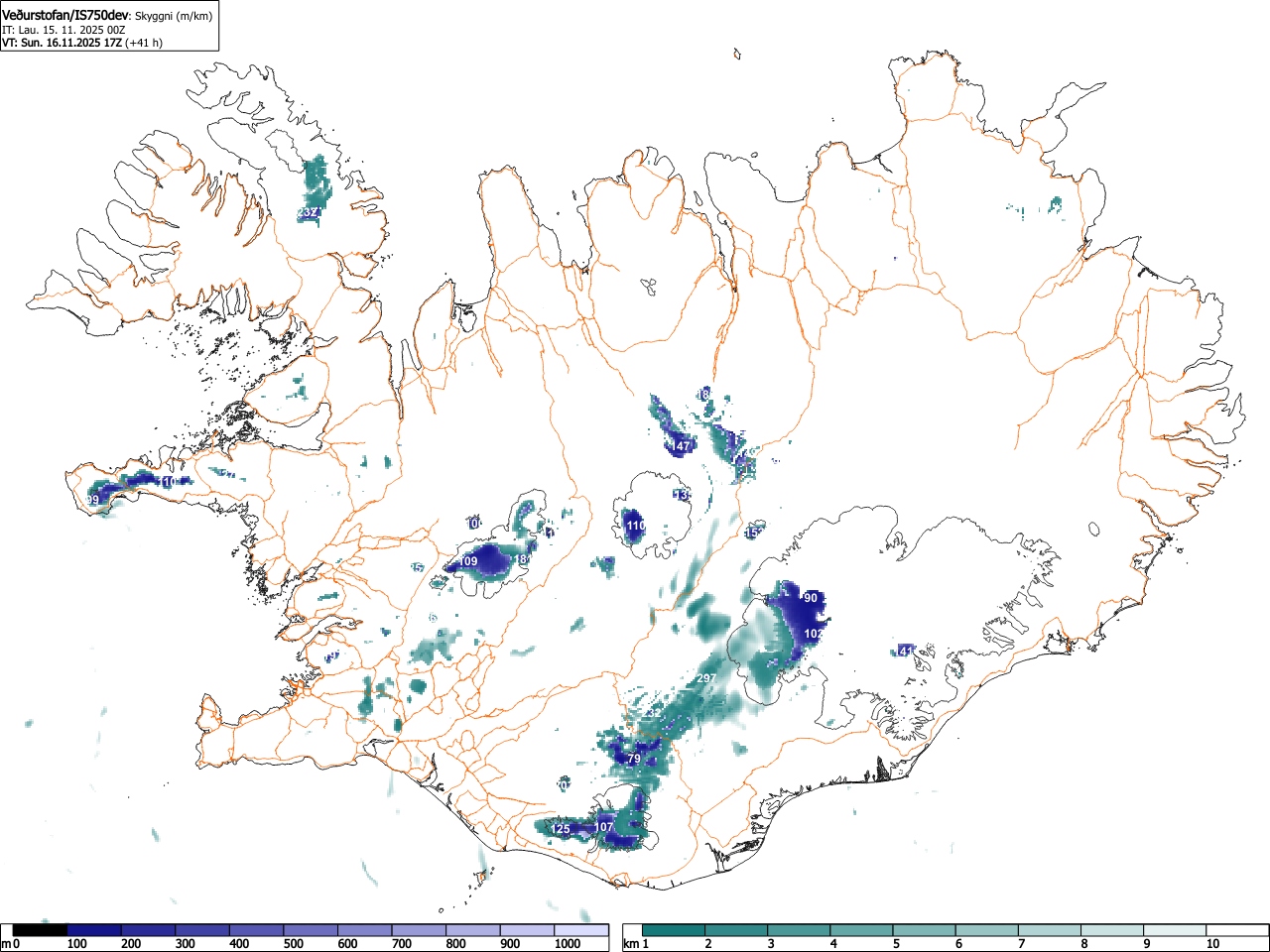Click the '152' visibility value on the map
This screenshot has height=952, width=1270.
[x=754, y=533]
